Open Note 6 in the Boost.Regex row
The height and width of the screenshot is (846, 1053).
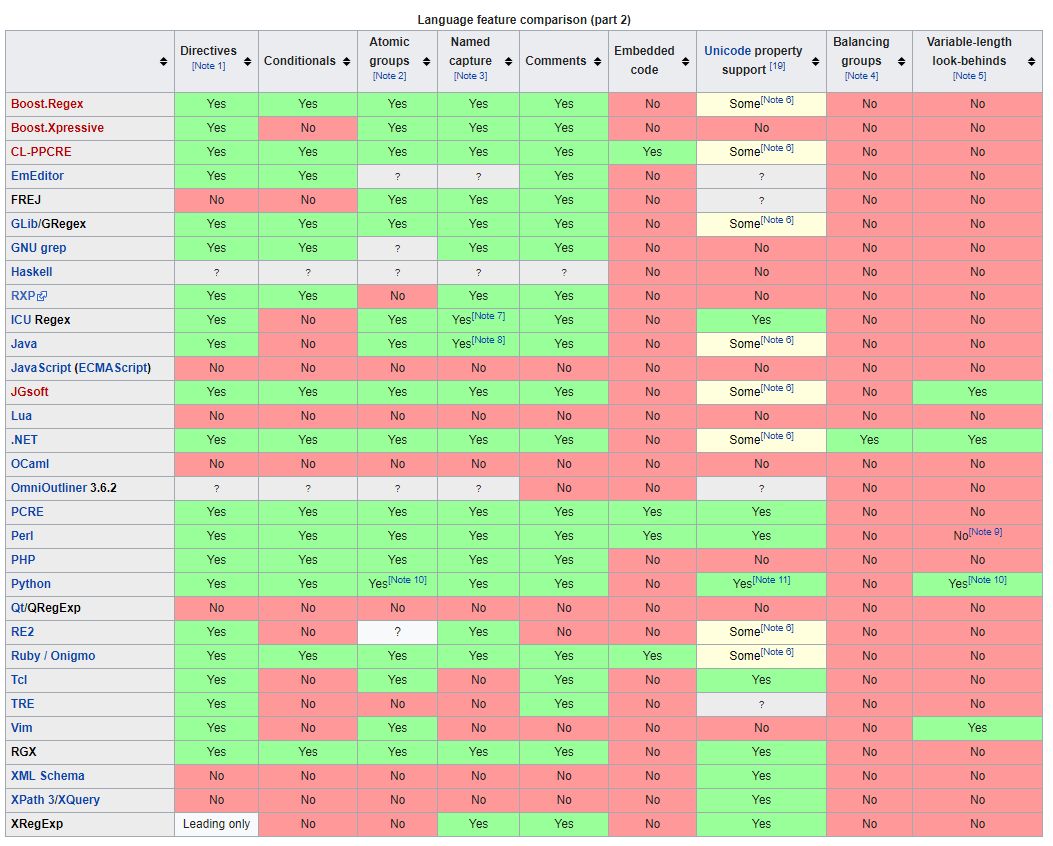(x=777, y=99)
